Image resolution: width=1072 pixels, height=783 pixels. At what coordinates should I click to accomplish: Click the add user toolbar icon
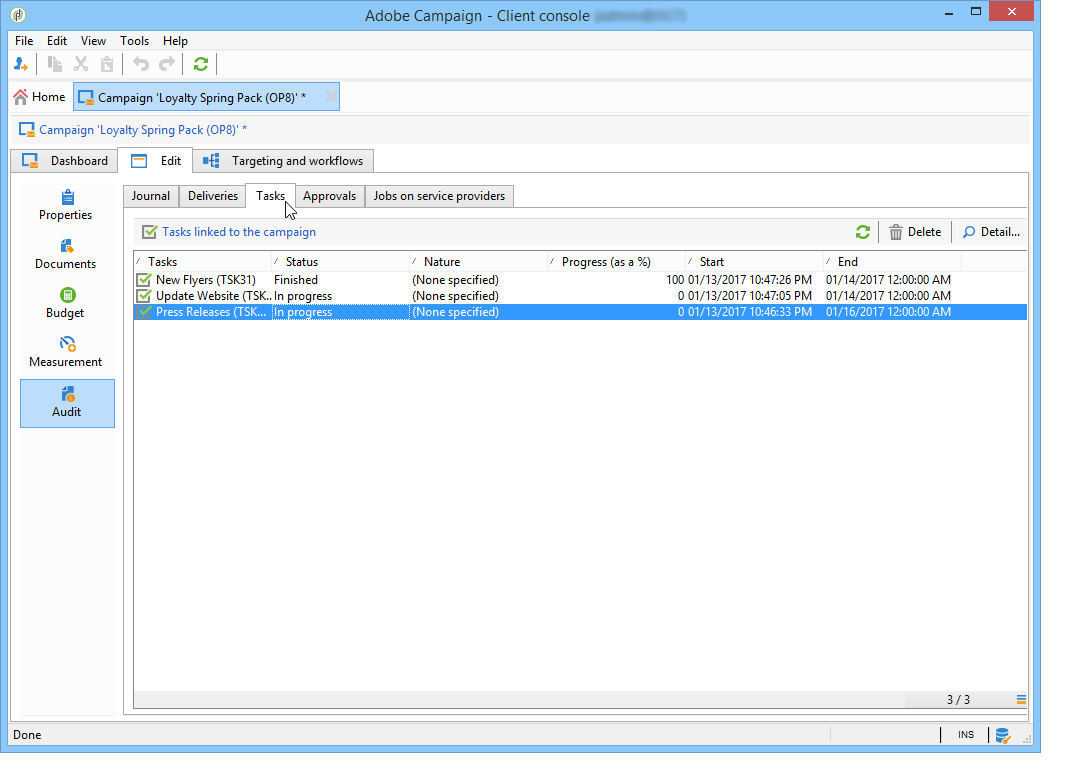point(21,64)
